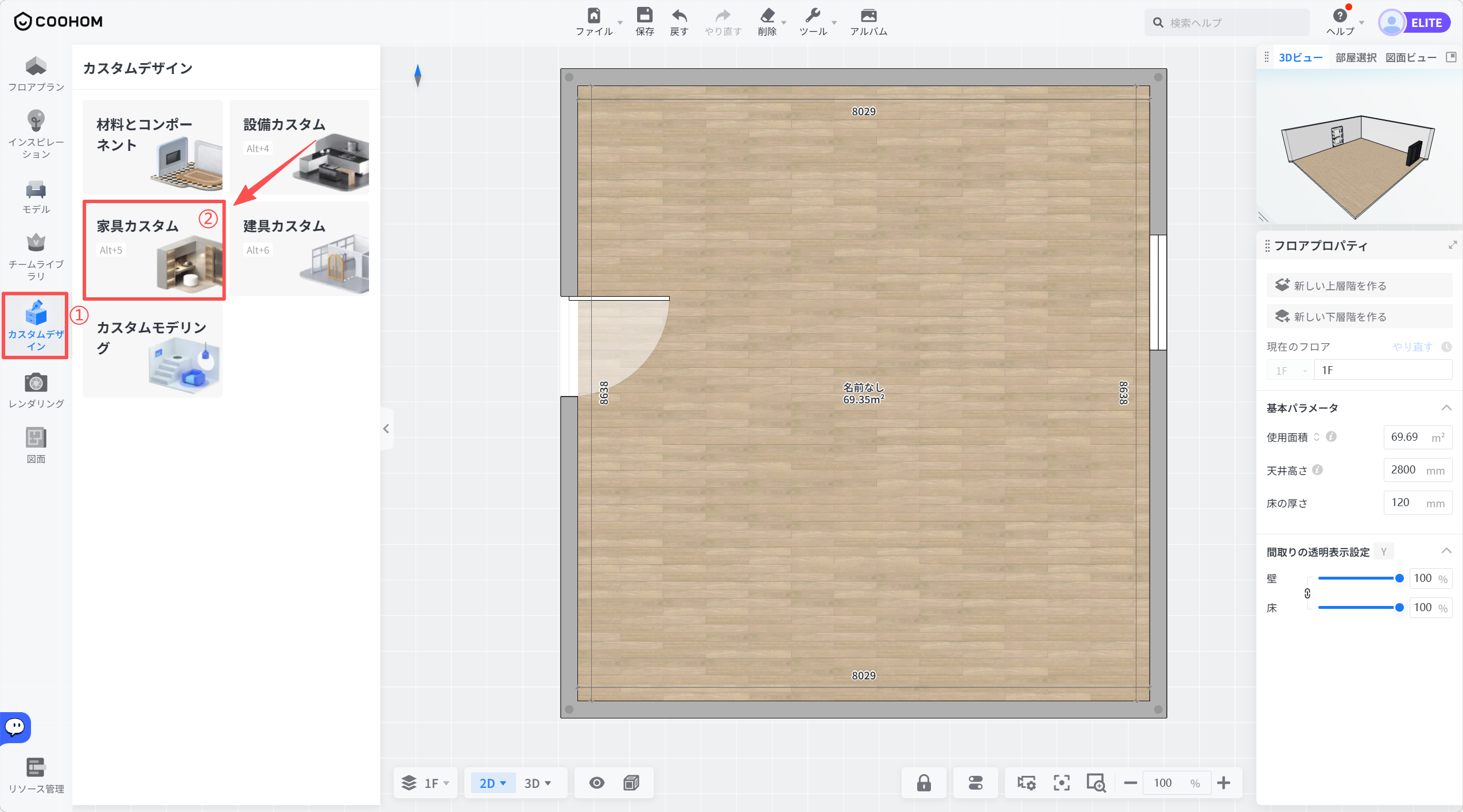Screen dimensions: 1463x812
Task: Open the ツール dropdown arrow
Action: click(x=834, y=22)
